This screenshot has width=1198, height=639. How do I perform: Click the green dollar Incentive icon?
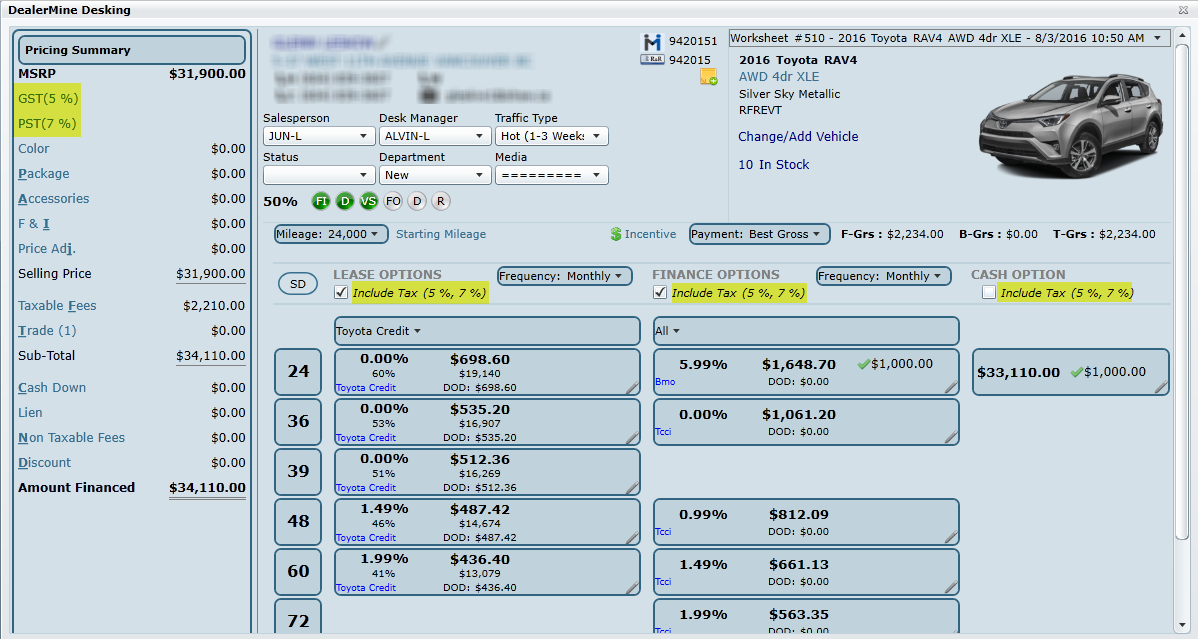pyautogui.click(x=616, y=234)
